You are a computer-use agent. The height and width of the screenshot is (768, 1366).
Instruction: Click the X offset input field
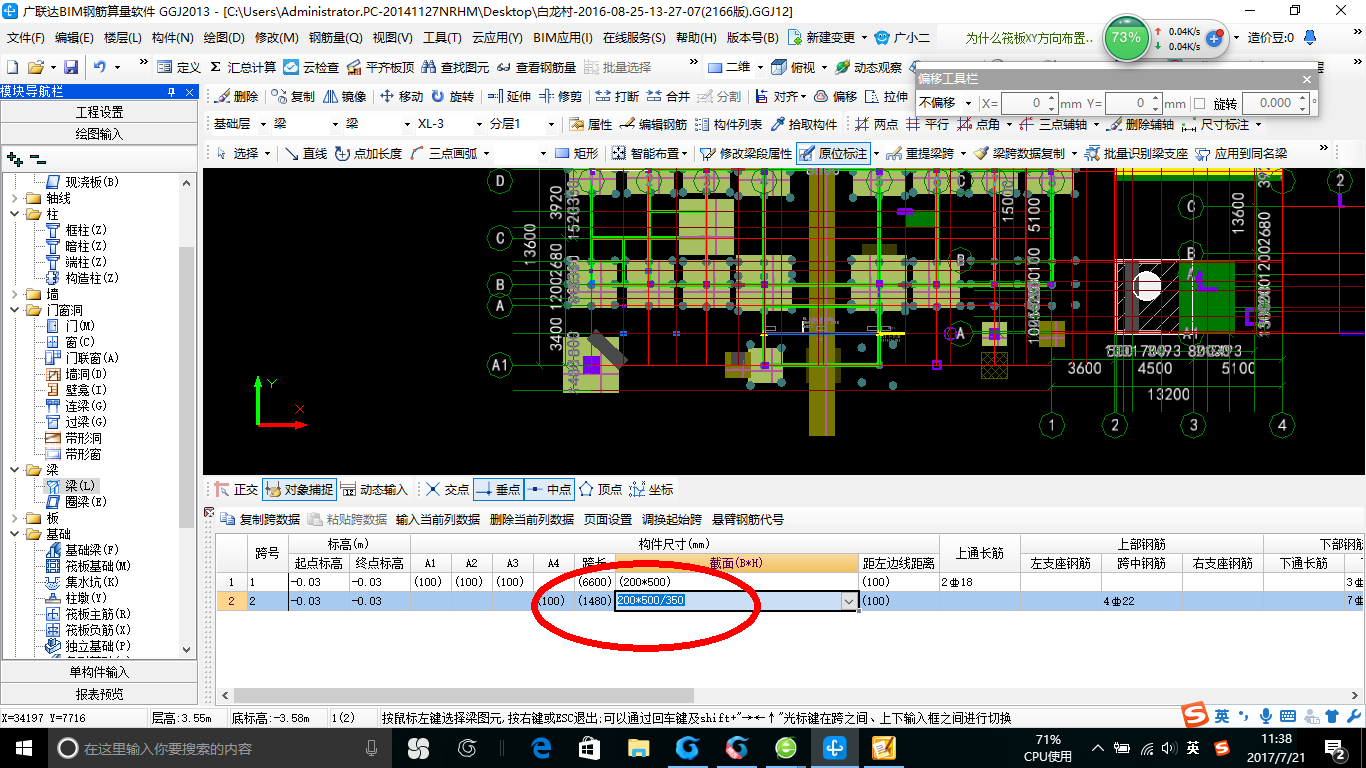1025,103
